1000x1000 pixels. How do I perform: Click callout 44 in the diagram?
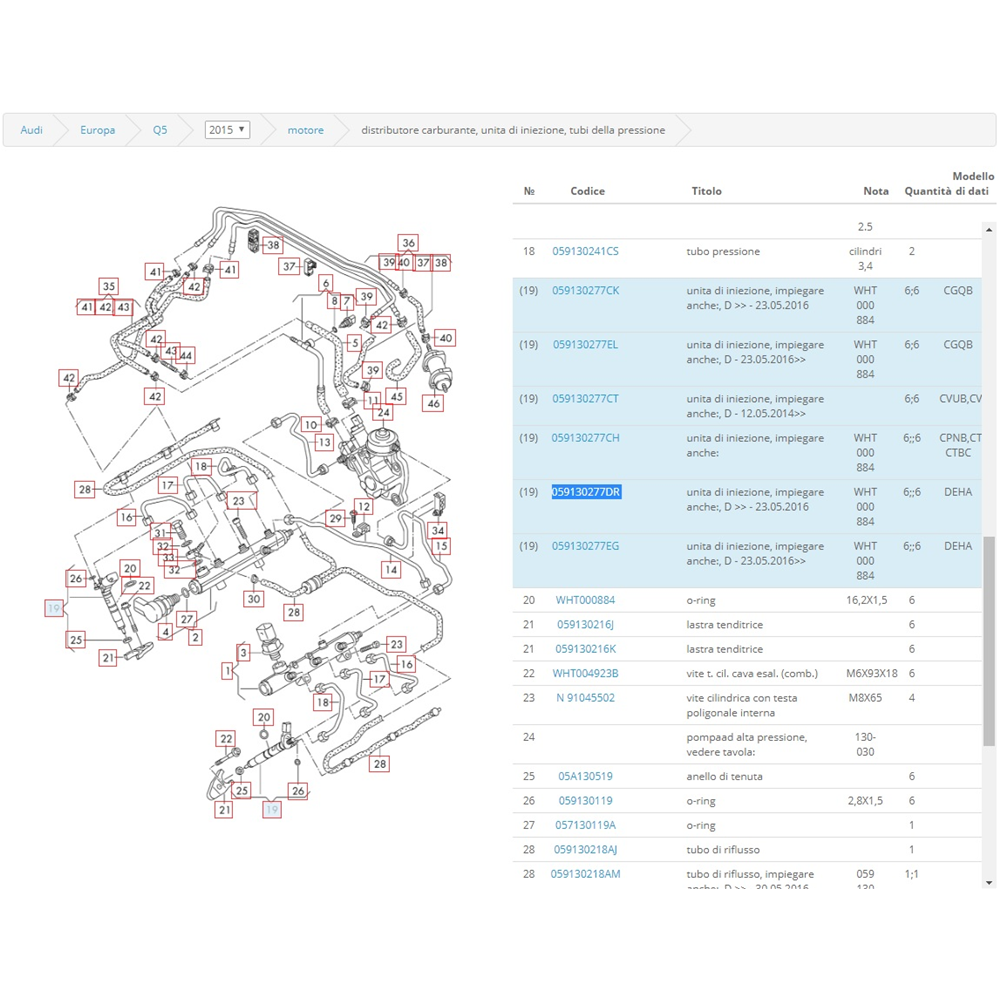pos(186,355)
